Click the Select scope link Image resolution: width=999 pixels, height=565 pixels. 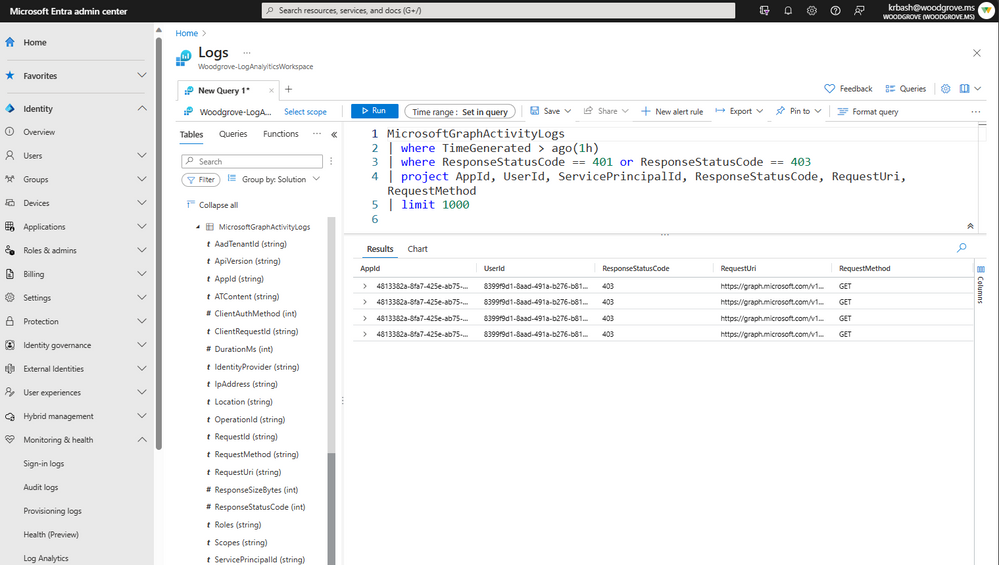305,111
